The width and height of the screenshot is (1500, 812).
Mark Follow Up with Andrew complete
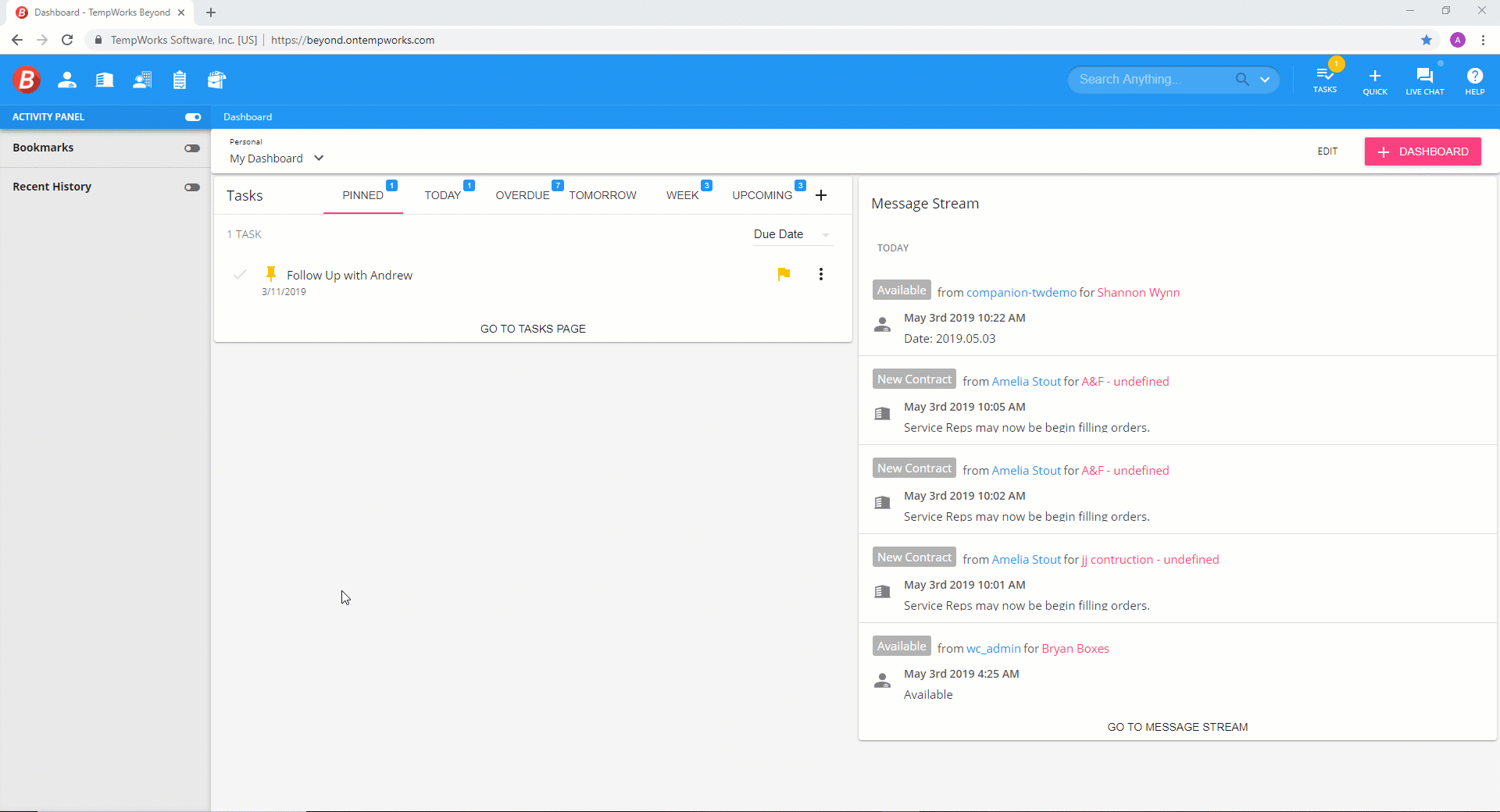click(x=240, y=274)
